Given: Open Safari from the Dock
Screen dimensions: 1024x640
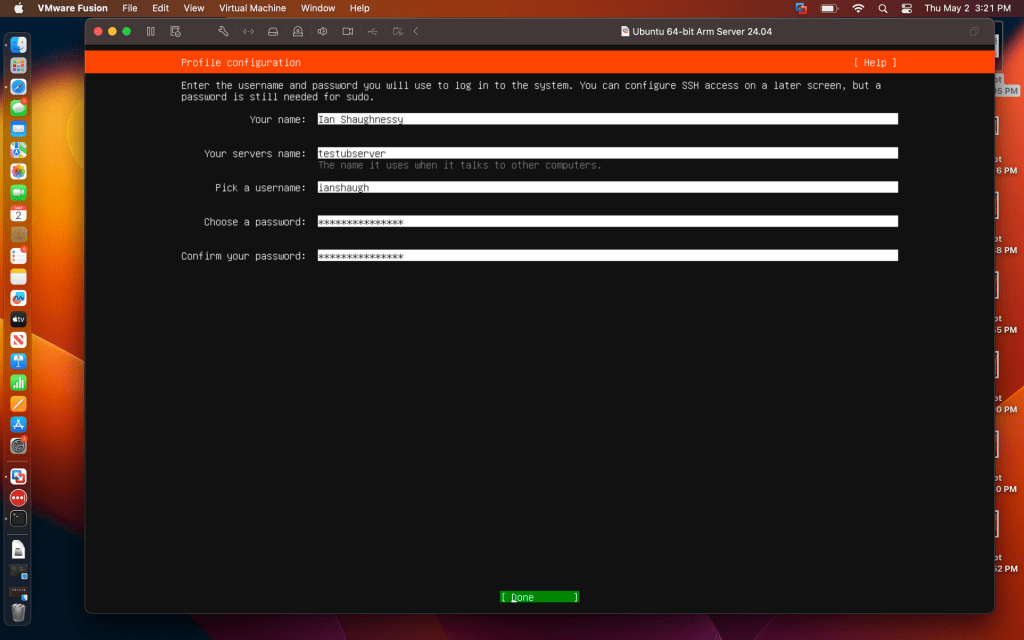Looking at the screenshot, I should coord(18,87).
